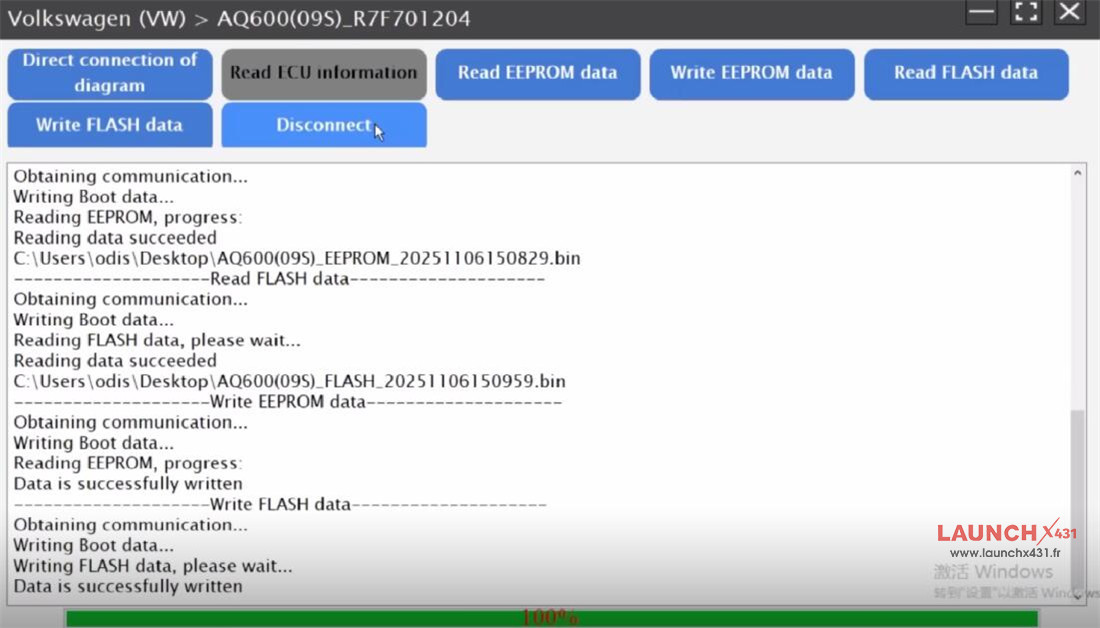Image resolution: width=1100 pixels, height=628 pixels.
Task: Close the window using the X icon
Action: pos(1069,13)
